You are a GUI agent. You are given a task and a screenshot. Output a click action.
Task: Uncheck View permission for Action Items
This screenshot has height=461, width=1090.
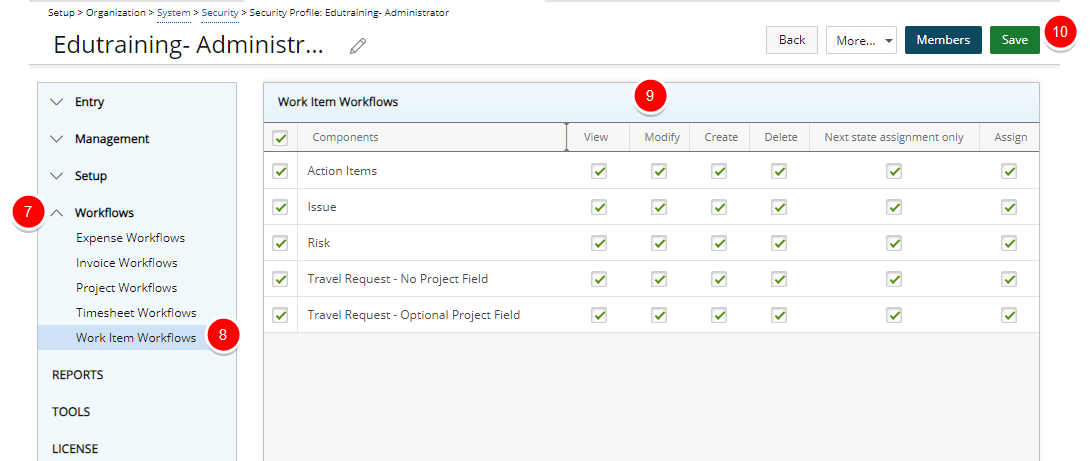click(x=599, y=171)
